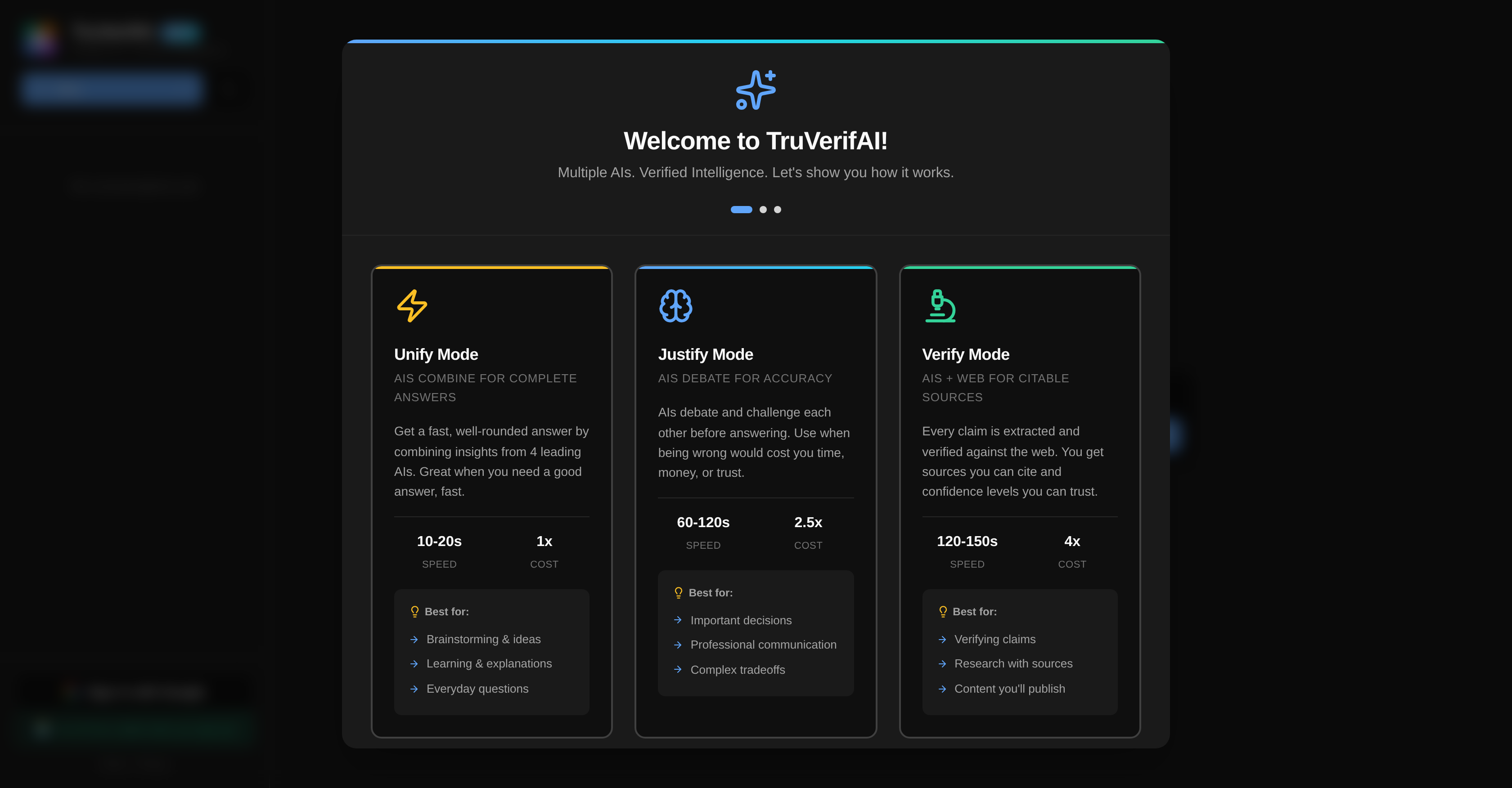Image resolution: width=1512 pixels, height=788 pixels.
Task: Select the lightning bolt icon on Unify Mode card
Action: coord(412,306)
